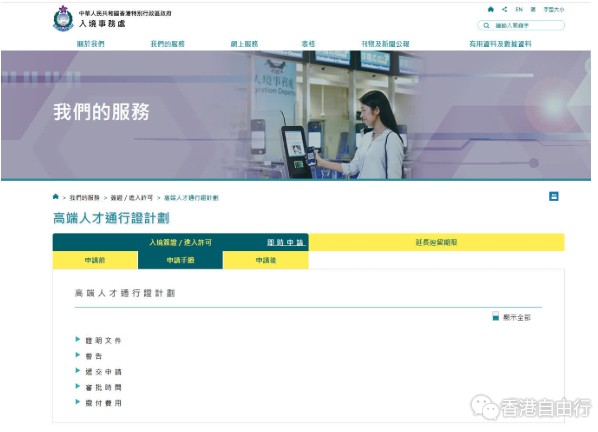The image size is (598, 432).
Task: Select the 延長逗留期限 tab
Action: [437, 242]
